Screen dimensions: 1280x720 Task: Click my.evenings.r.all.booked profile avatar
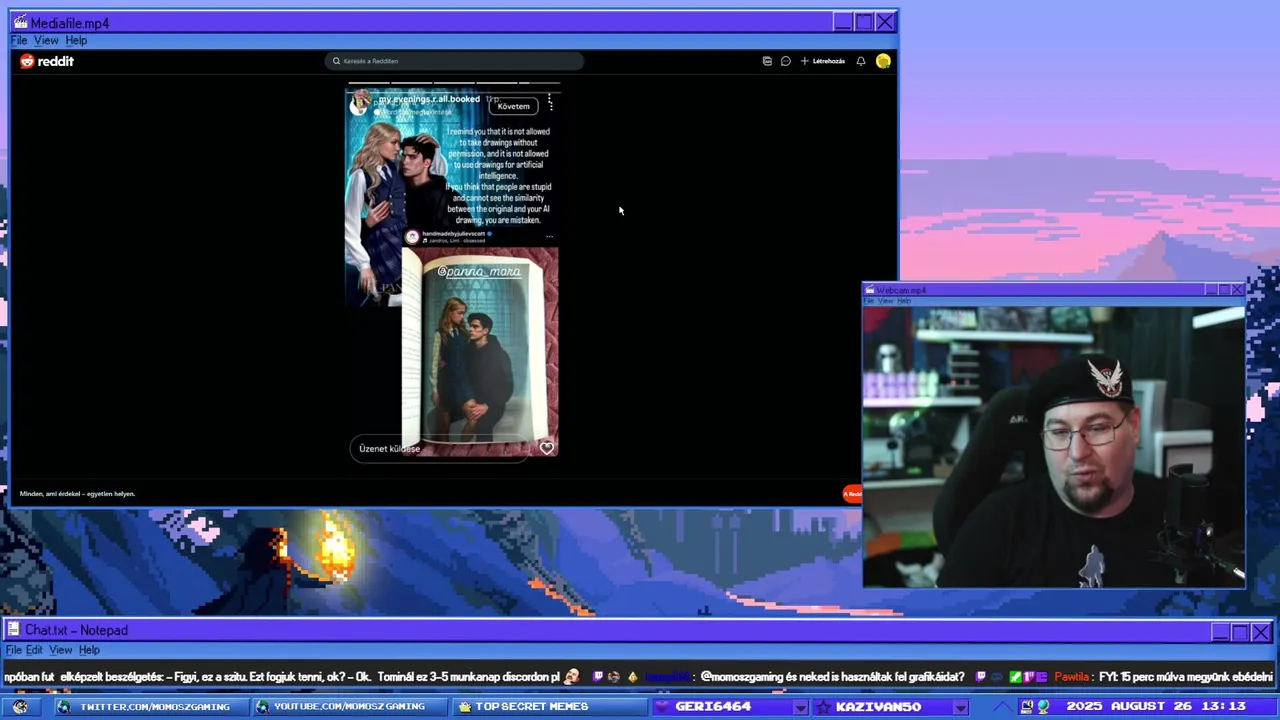pos(359,102)
